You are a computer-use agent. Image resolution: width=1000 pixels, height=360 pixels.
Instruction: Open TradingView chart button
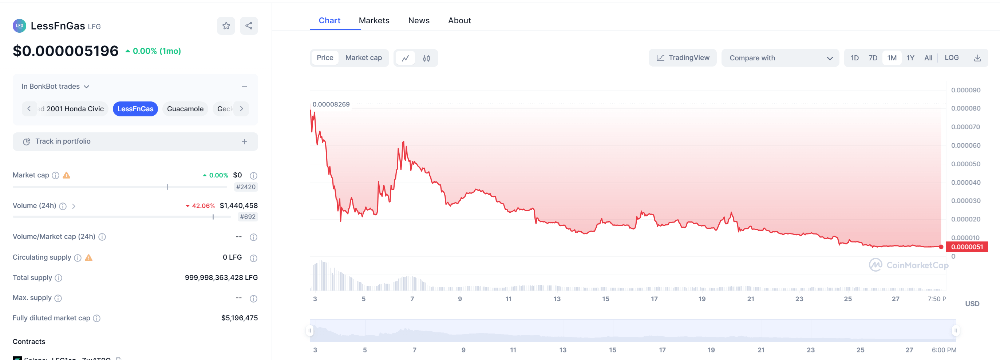click(x=683, y=58)
